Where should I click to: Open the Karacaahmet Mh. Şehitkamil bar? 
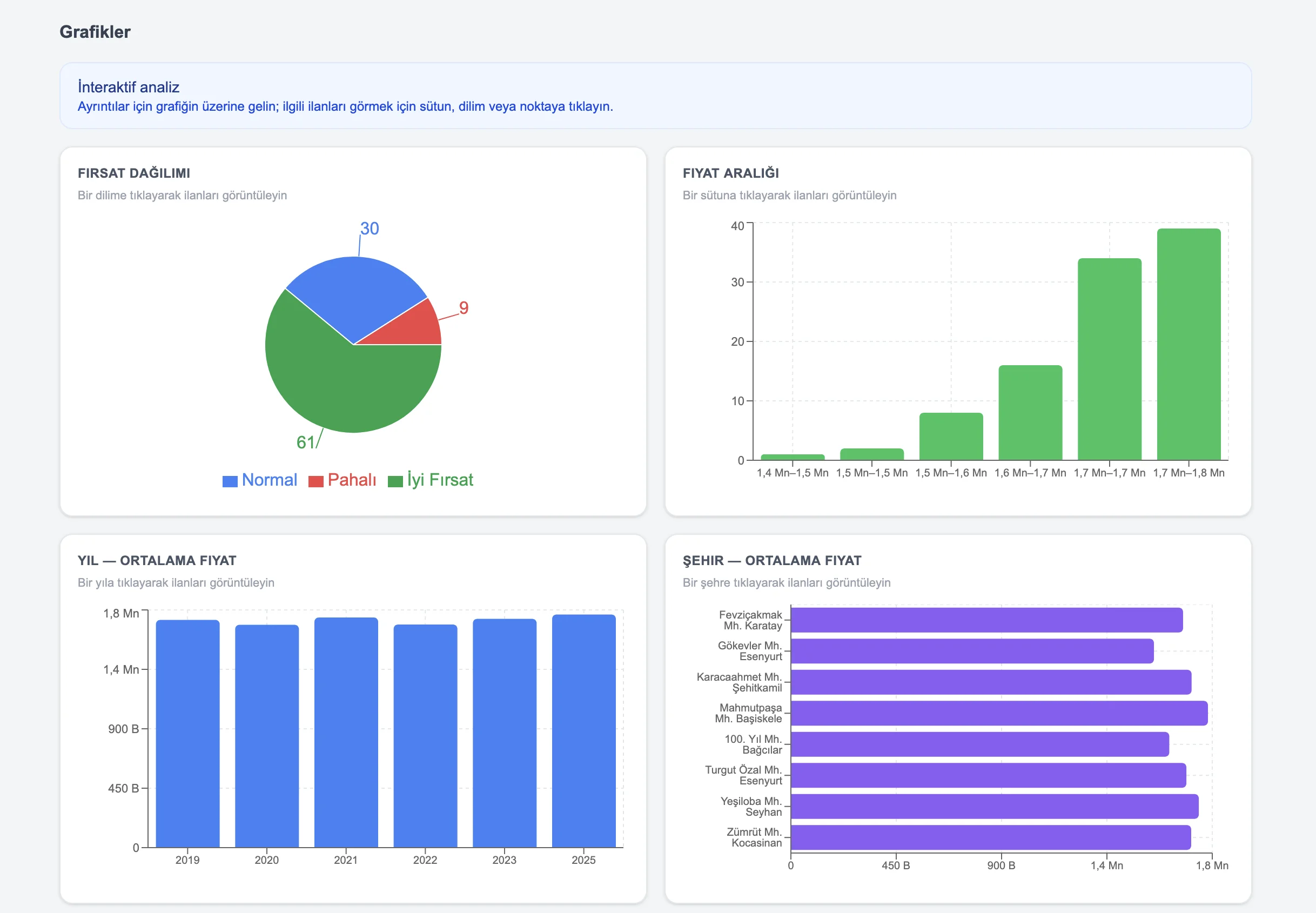(991, 682)
